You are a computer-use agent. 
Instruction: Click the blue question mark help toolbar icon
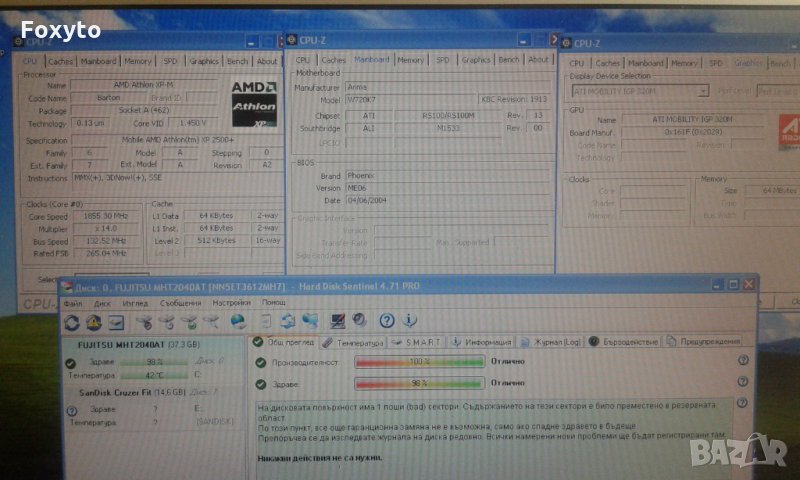387,321
